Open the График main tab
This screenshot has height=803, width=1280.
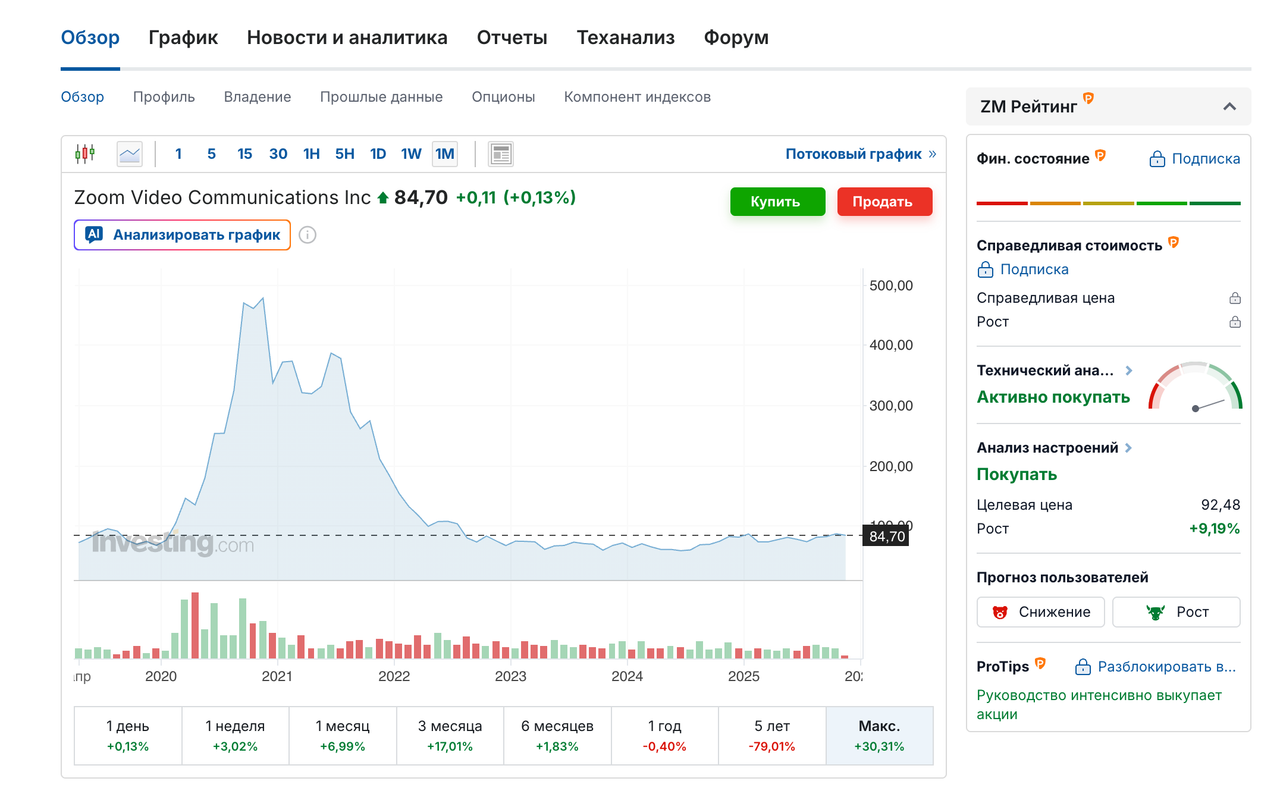[x=183, y=38]
